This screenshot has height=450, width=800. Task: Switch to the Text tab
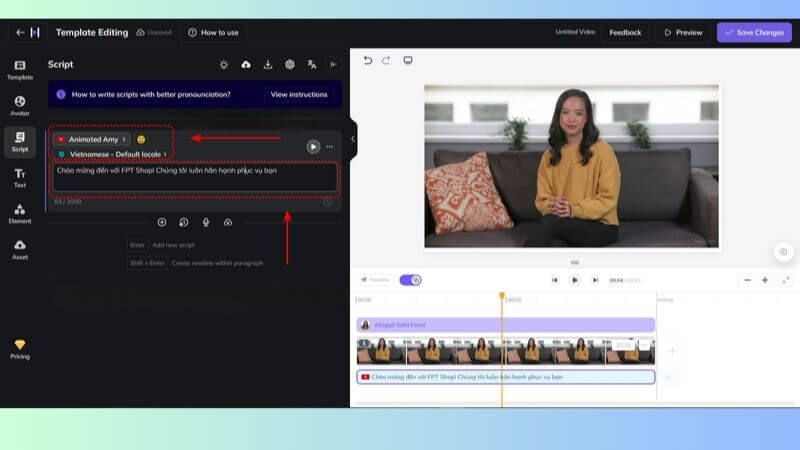tap(19, 177)
